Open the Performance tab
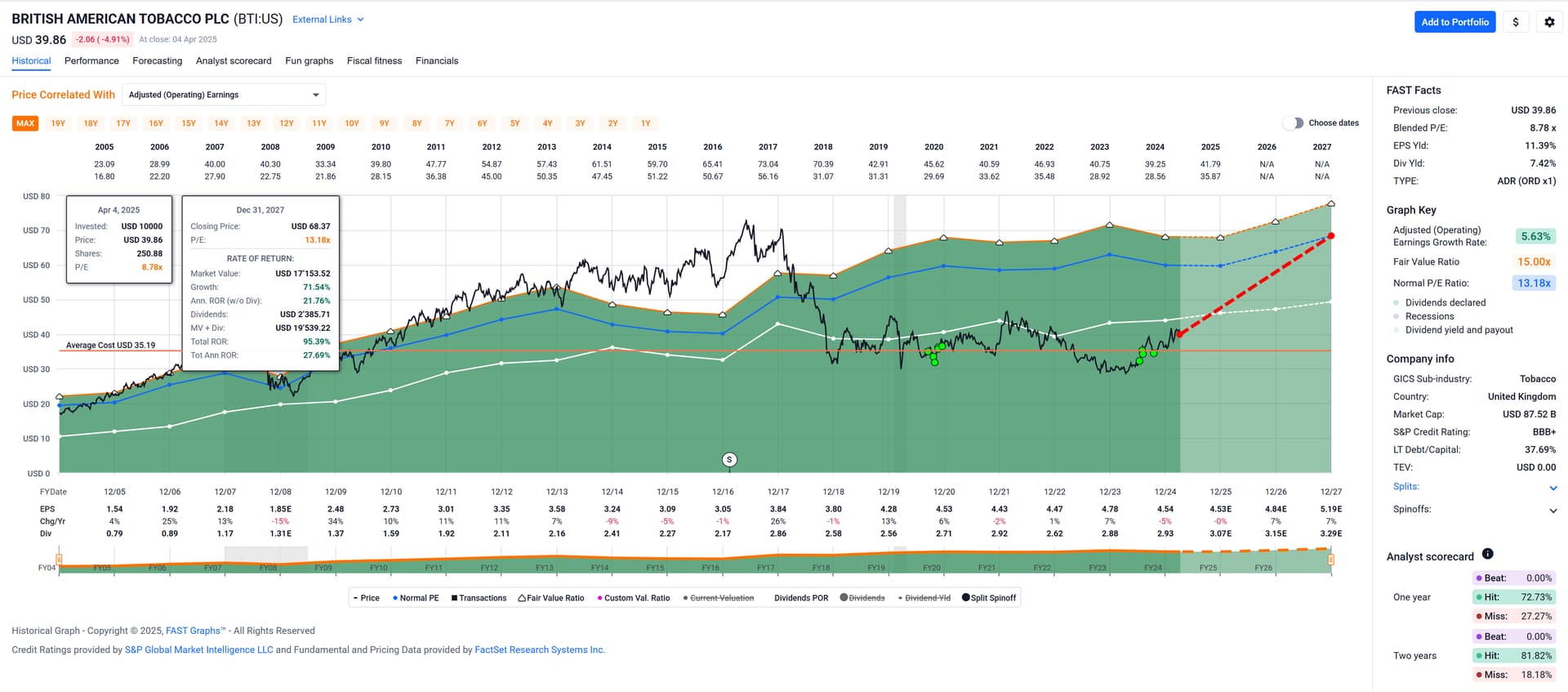Viewport: 1568px width, 692px height. point(91,60)
